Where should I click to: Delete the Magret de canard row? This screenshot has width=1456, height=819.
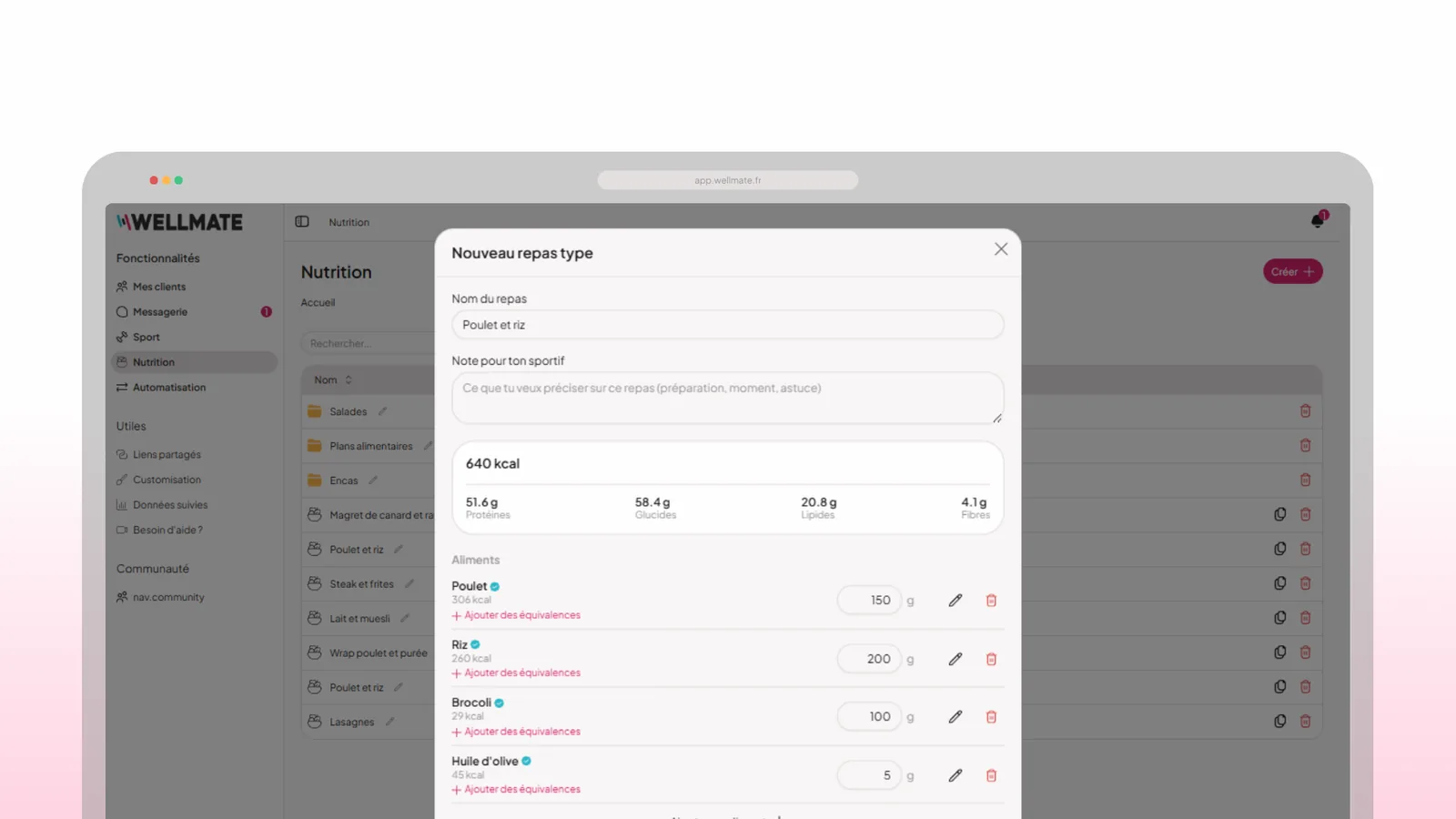click(1306, 514)
